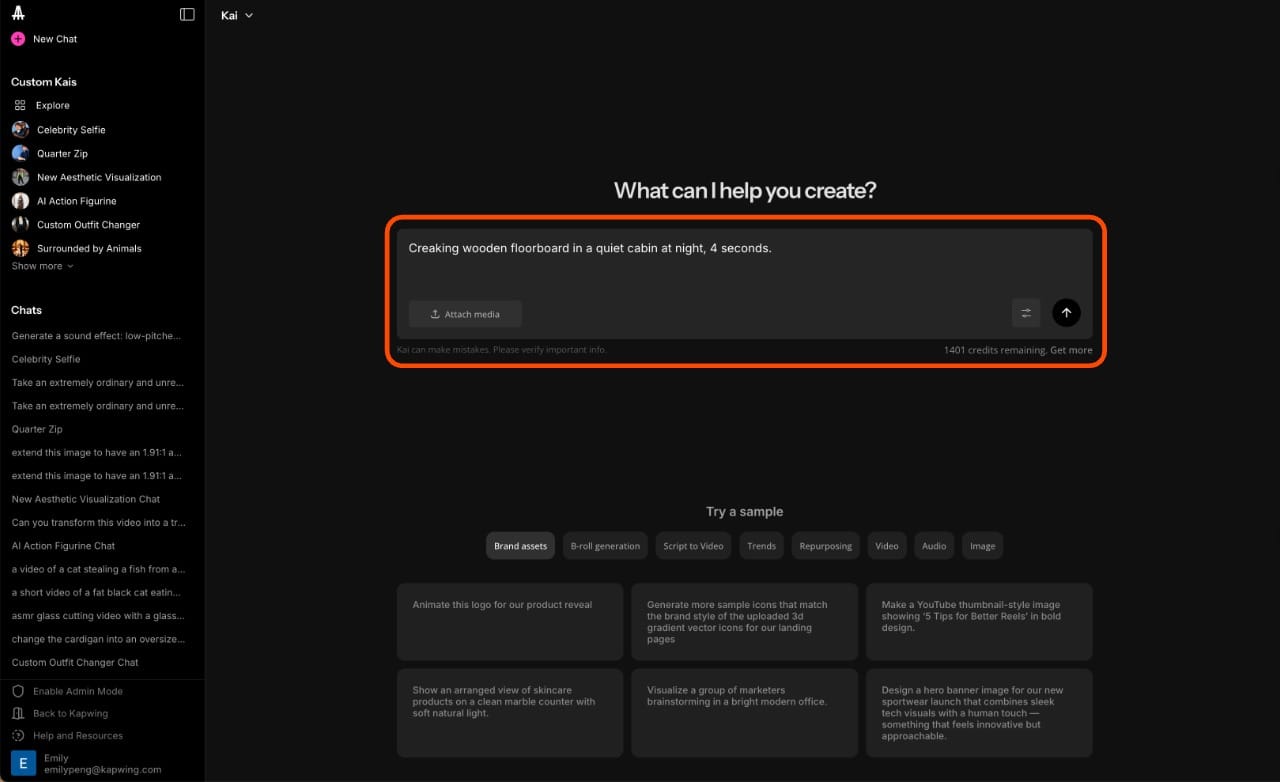Click the Kapwing logo icon
Screen dimensions: 1280x782
[x=20, y=14]
